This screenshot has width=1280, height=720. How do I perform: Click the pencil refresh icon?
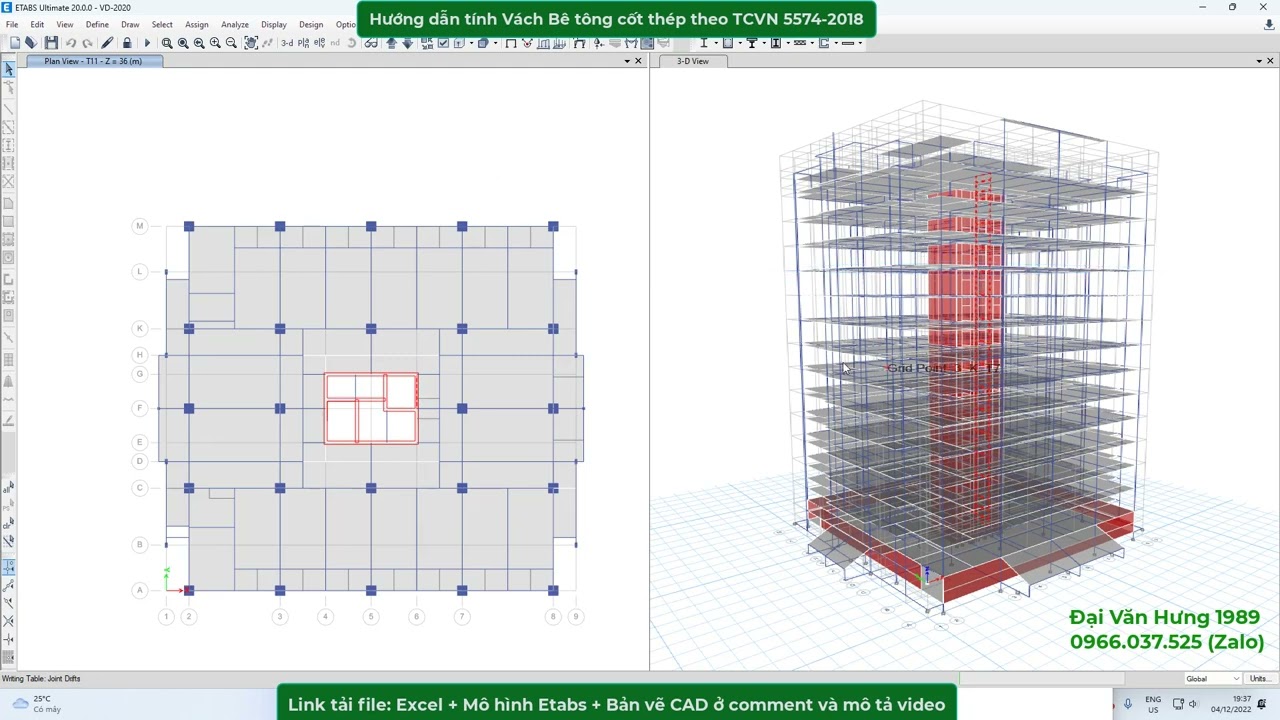(107, 43)
